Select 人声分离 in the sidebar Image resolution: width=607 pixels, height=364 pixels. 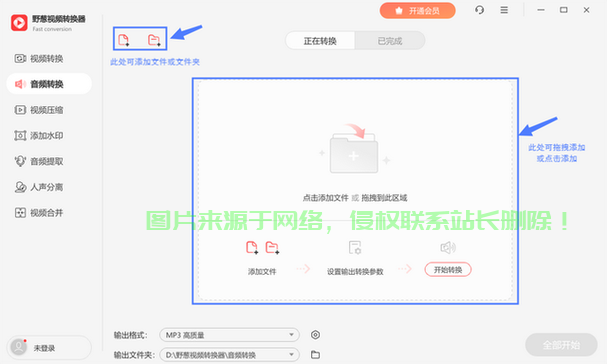tap(49, 187)
